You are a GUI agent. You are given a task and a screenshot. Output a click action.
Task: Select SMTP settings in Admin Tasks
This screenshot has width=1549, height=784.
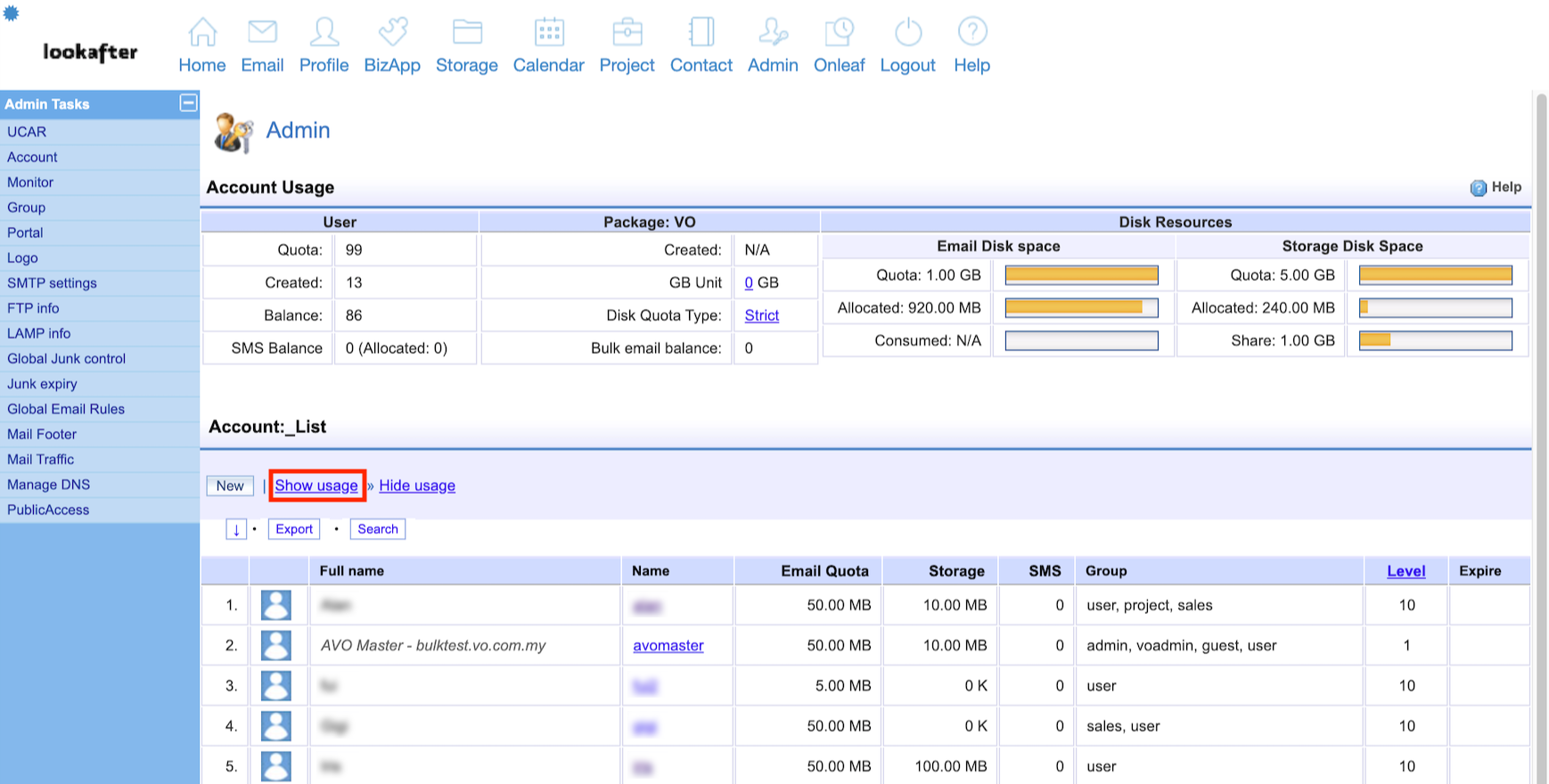click(x=52, y=283)
